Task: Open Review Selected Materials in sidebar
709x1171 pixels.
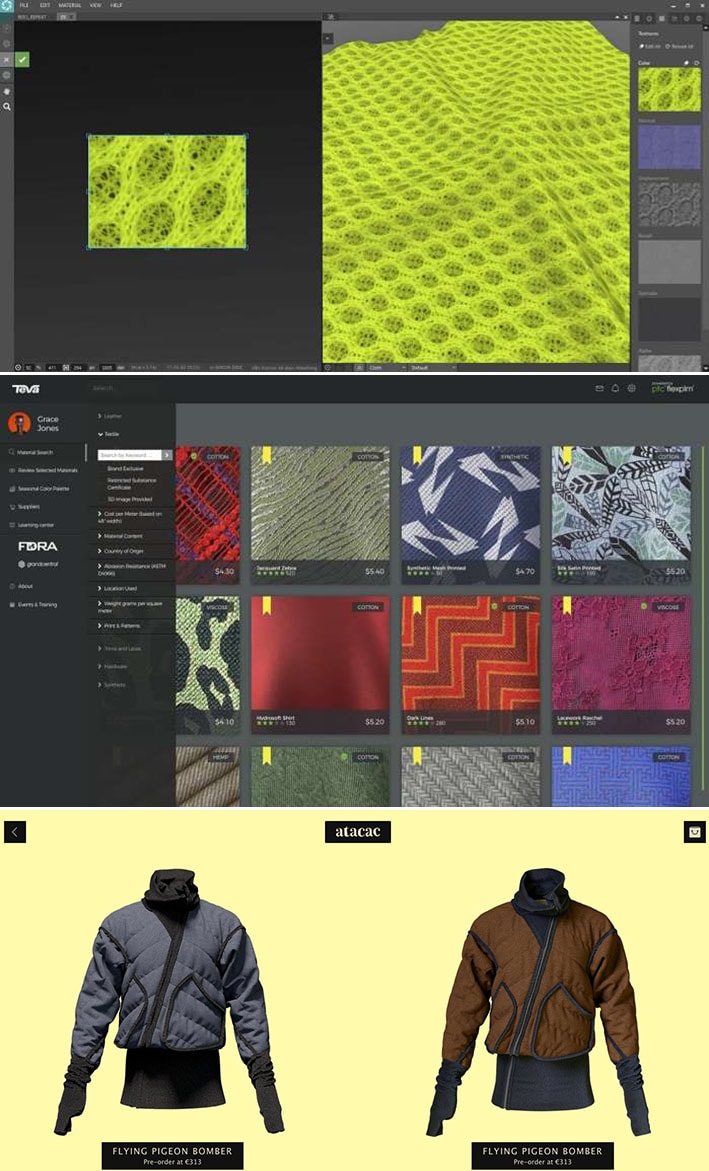Action: [43, 470]
